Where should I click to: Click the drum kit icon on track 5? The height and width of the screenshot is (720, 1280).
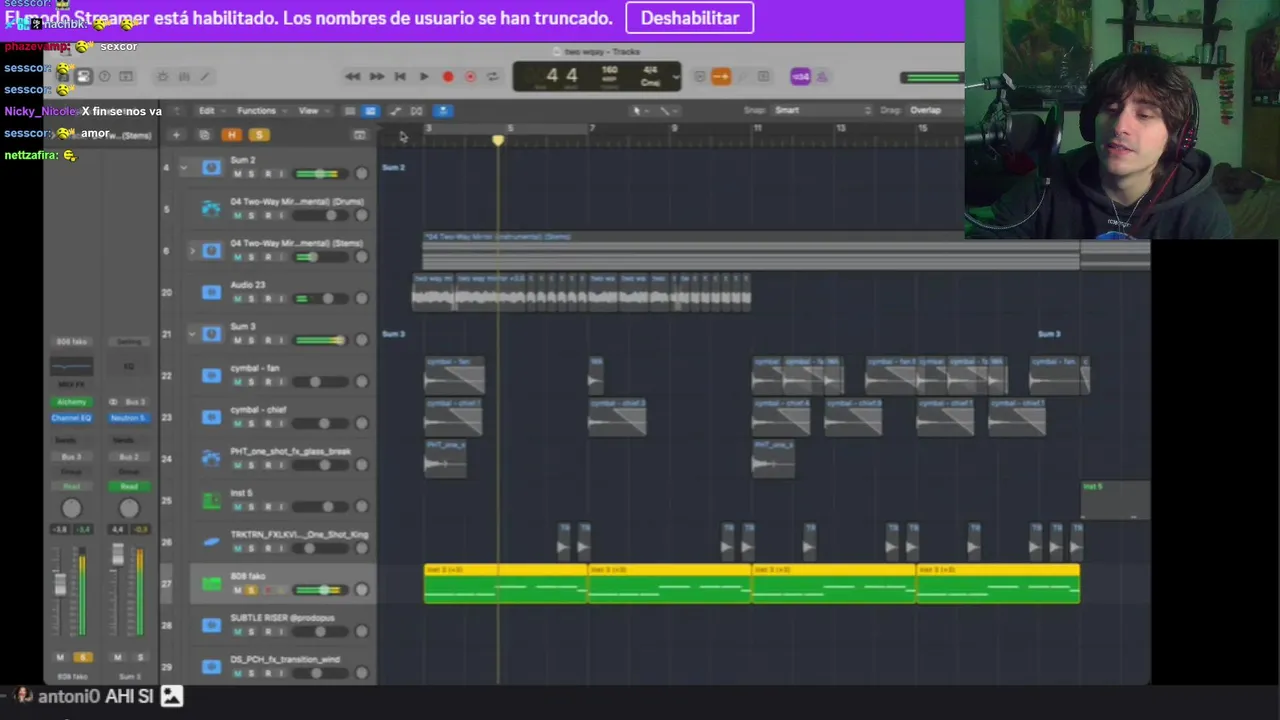[x=211, y=209]
